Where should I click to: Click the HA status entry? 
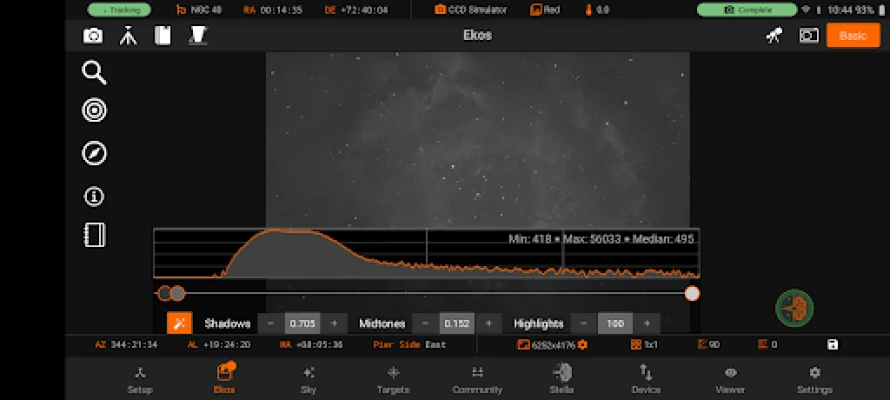pyautogui.click(x=311, y=344)
